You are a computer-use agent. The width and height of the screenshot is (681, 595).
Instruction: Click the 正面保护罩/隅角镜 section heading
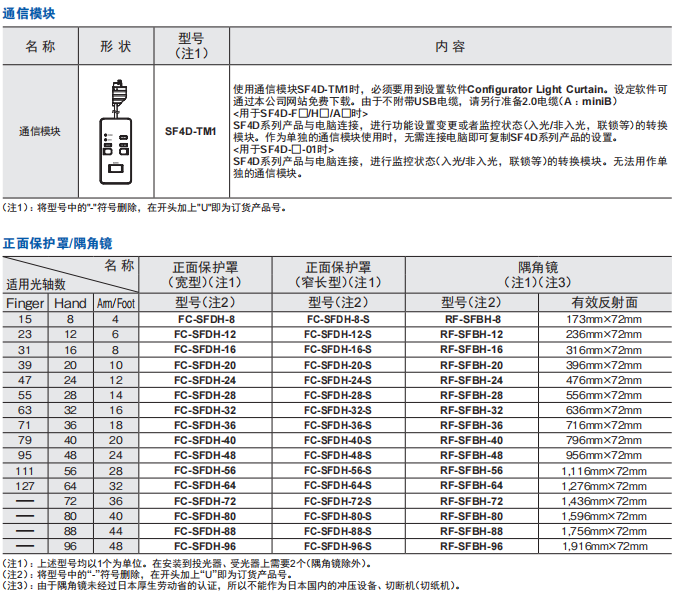pyautogui.click(x=57, y=243)
